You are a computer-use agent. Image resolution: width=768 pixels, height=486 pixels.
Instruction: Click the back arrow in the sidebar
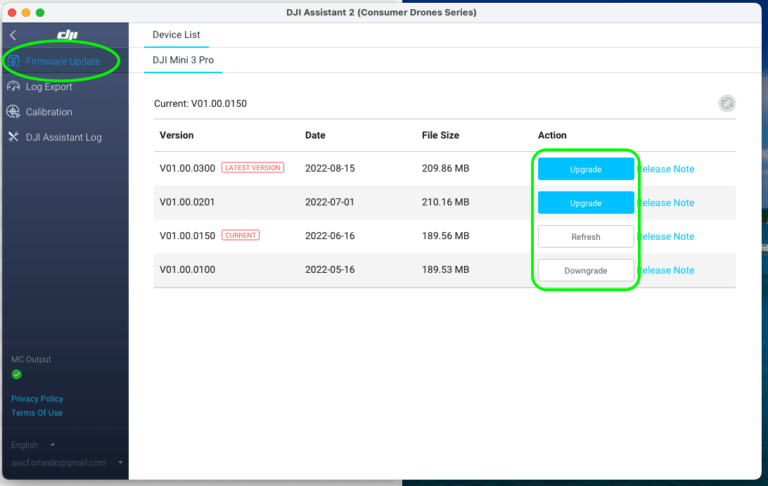pos(13,35)
